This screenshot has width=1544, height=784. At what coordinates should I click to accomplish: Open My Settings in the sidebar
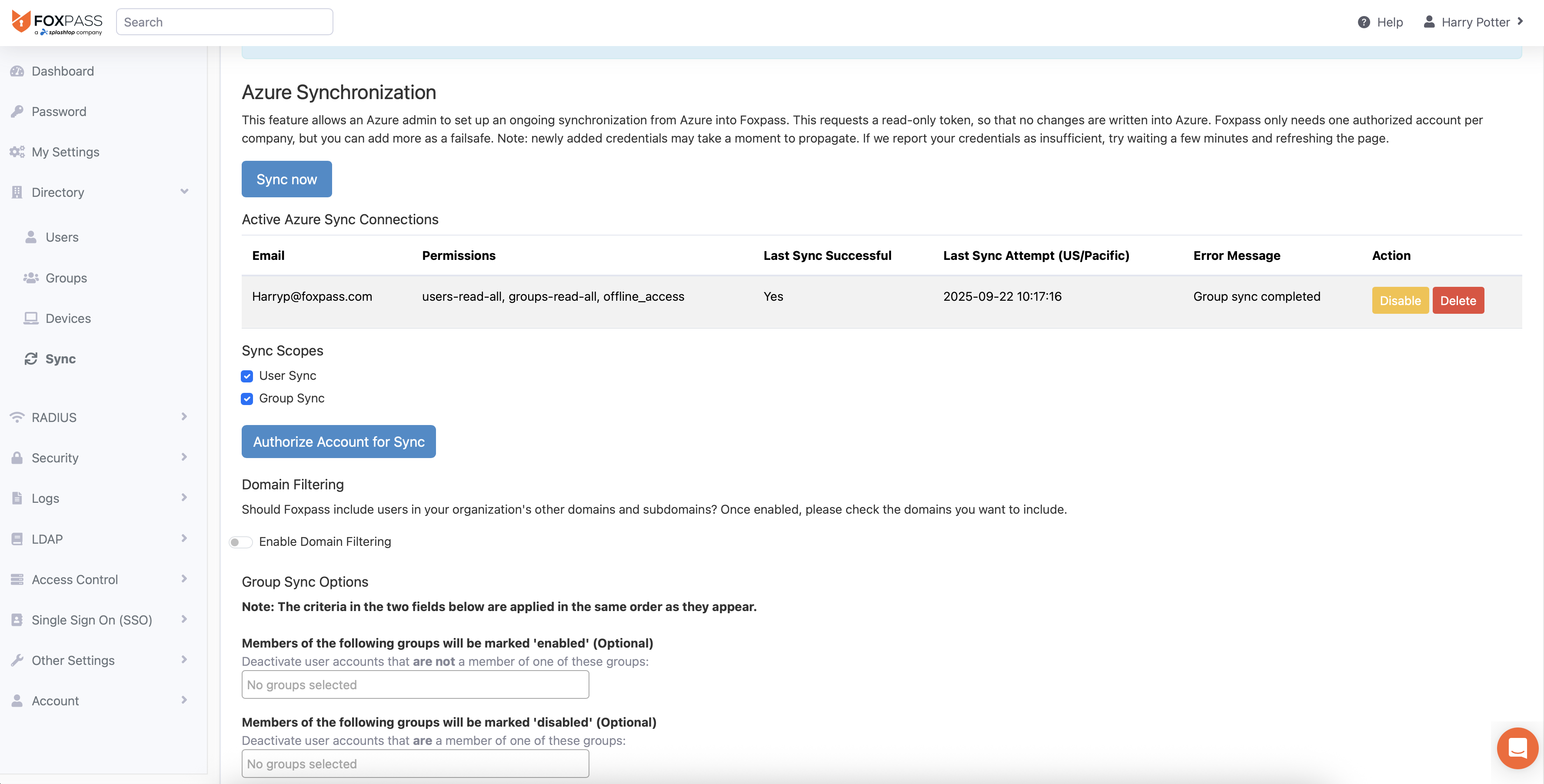tap(65, 152)
